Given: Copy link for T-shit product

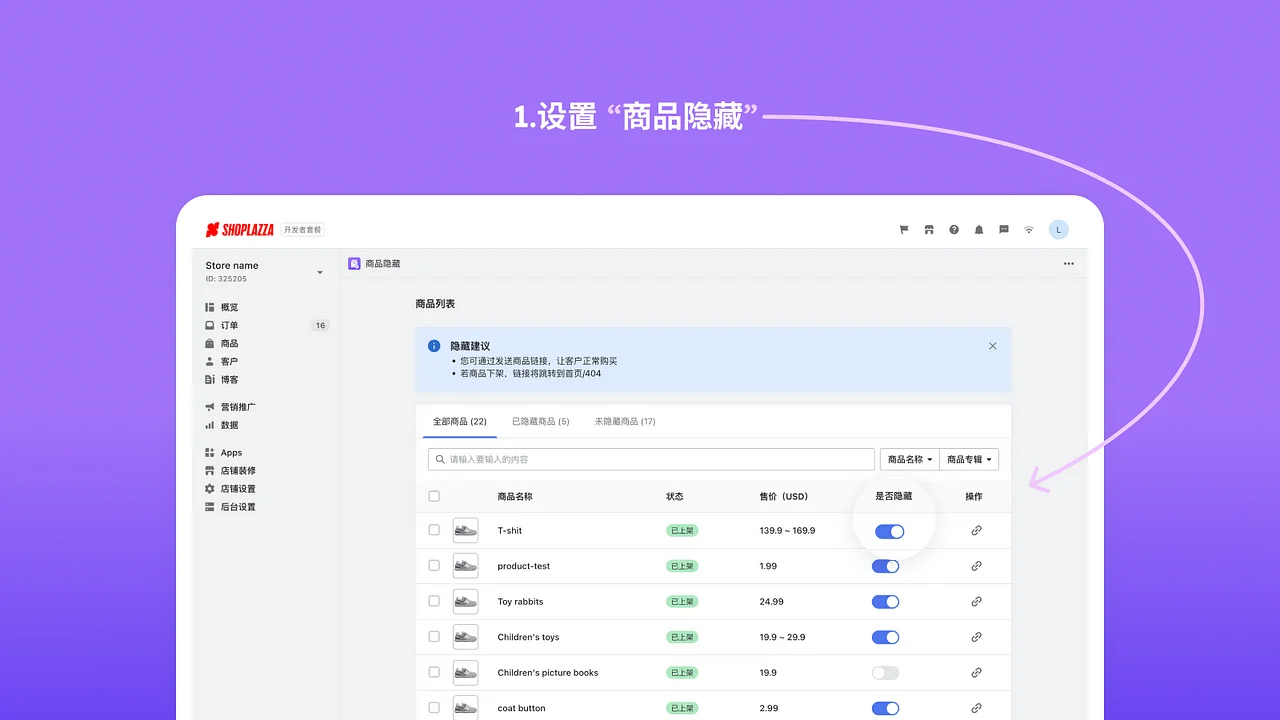Looking at the screenshot, I should [977, 531].
